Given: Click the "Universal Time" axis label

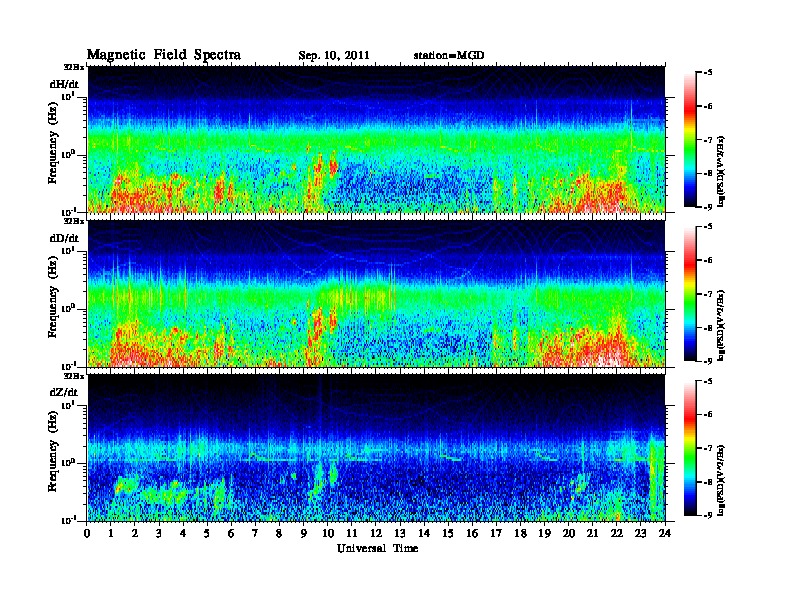Looking at the screenshot, I should 377,548.
